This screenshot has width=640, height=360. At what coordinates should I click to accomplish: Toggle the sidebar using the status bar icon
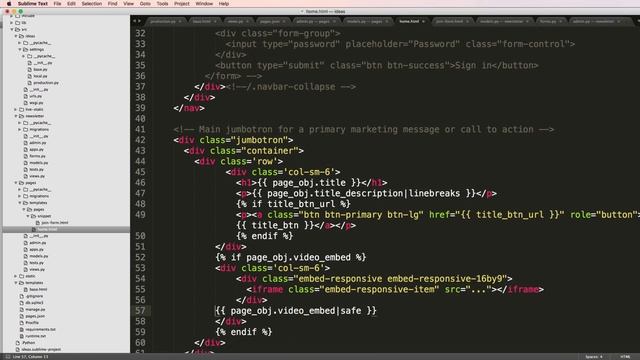(x=7, y=357)
